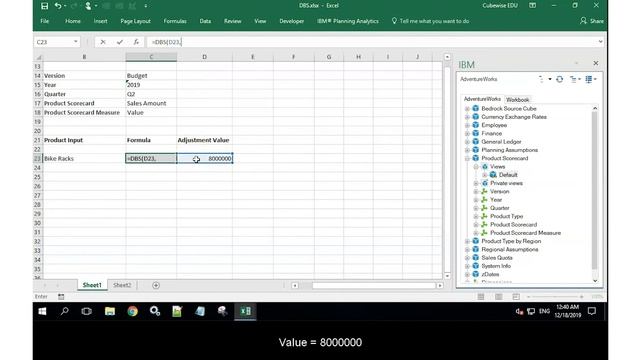Select the Product Type dimension

[507, 216]
